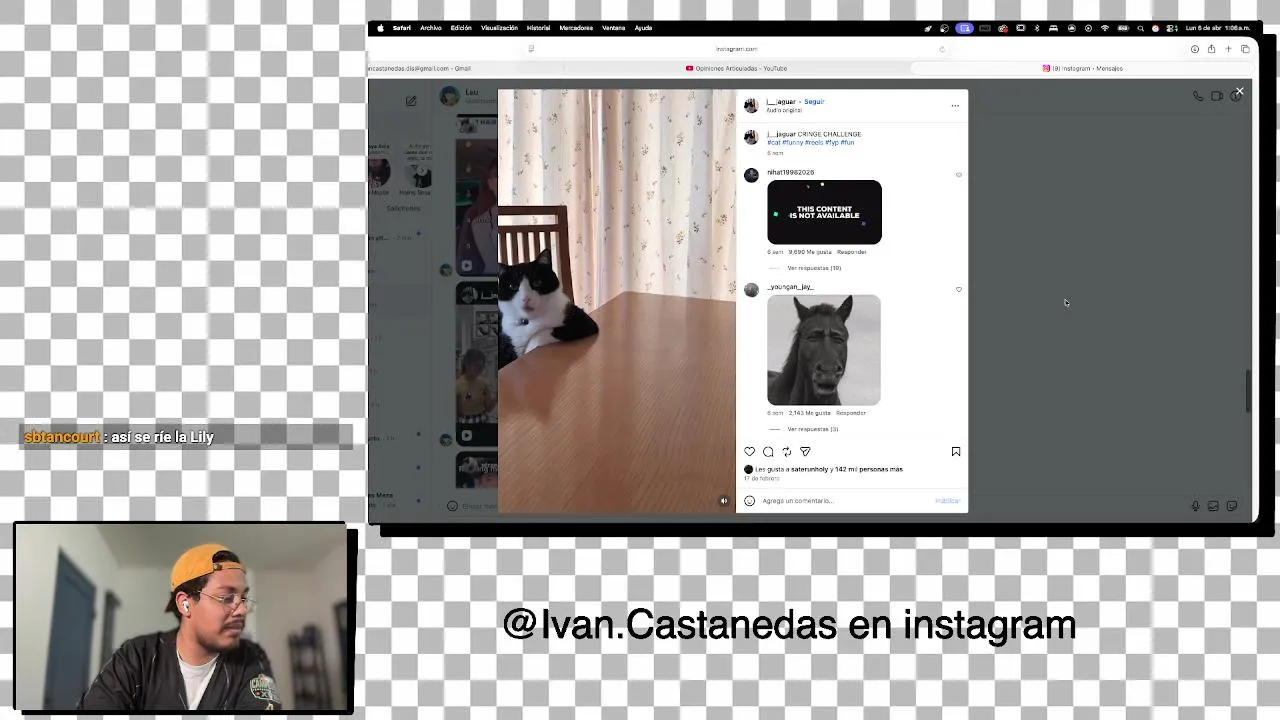The image size is (1280, 720).
Task: Click the microphone voice message icon
Action: click(x=1195, y=506)
